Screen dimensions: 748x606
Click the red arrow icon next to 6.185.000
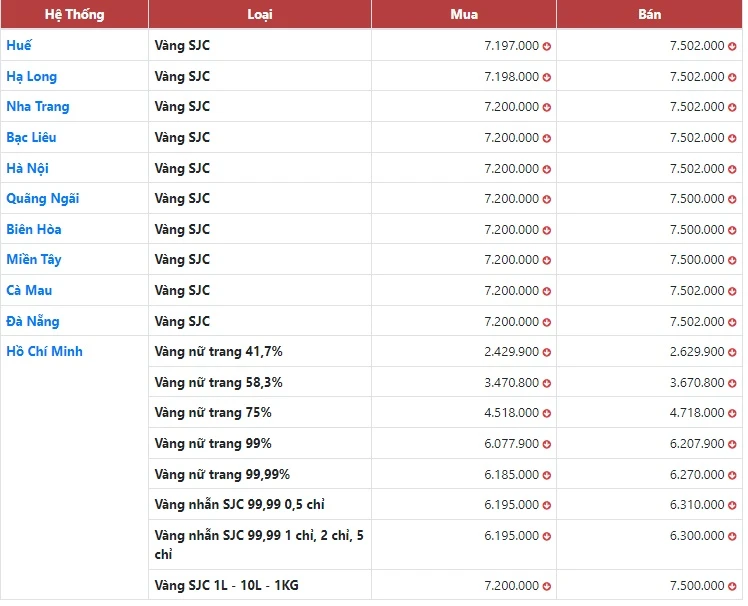(547, 475)
